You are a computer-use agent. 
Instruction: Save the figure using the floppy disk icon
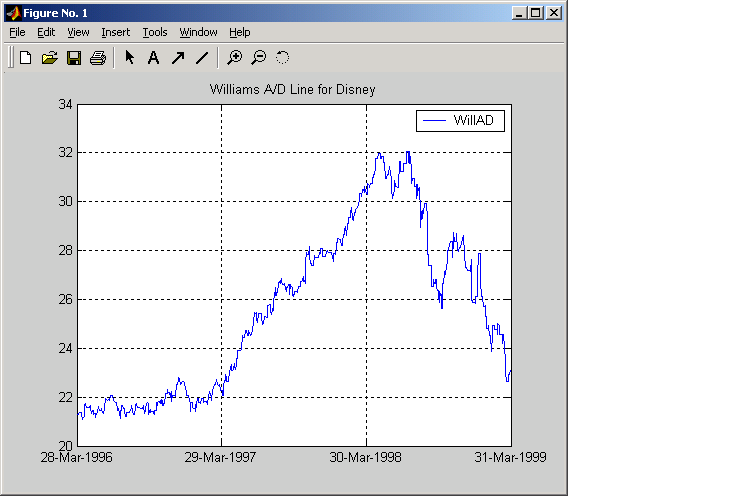(x=74, y=58)
